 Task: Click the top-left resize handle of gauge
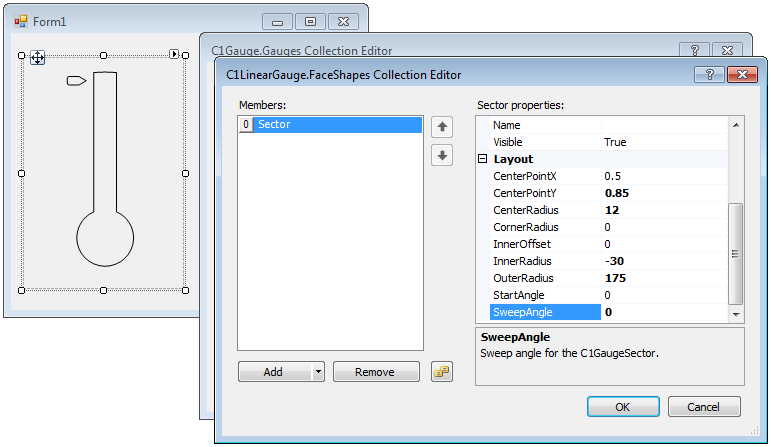[22, 56]
